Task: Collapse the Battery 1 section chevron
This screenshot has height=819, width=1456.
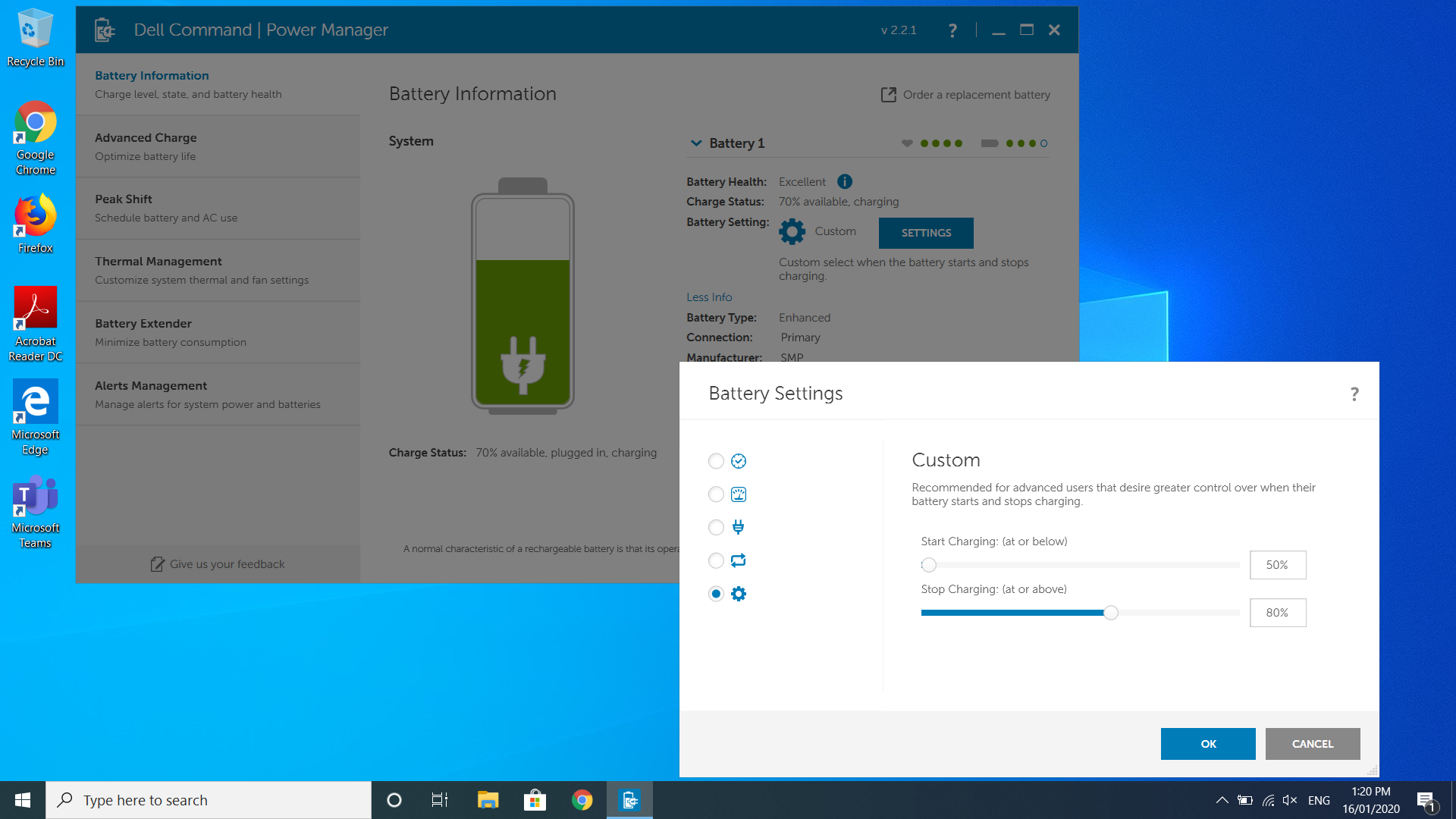Action: [696, 143]
